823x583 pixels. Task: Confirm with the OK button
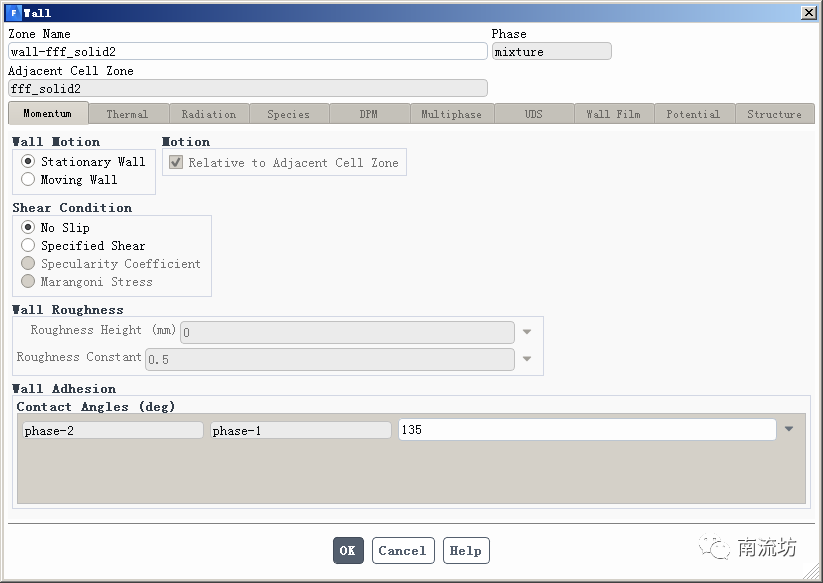348,550
